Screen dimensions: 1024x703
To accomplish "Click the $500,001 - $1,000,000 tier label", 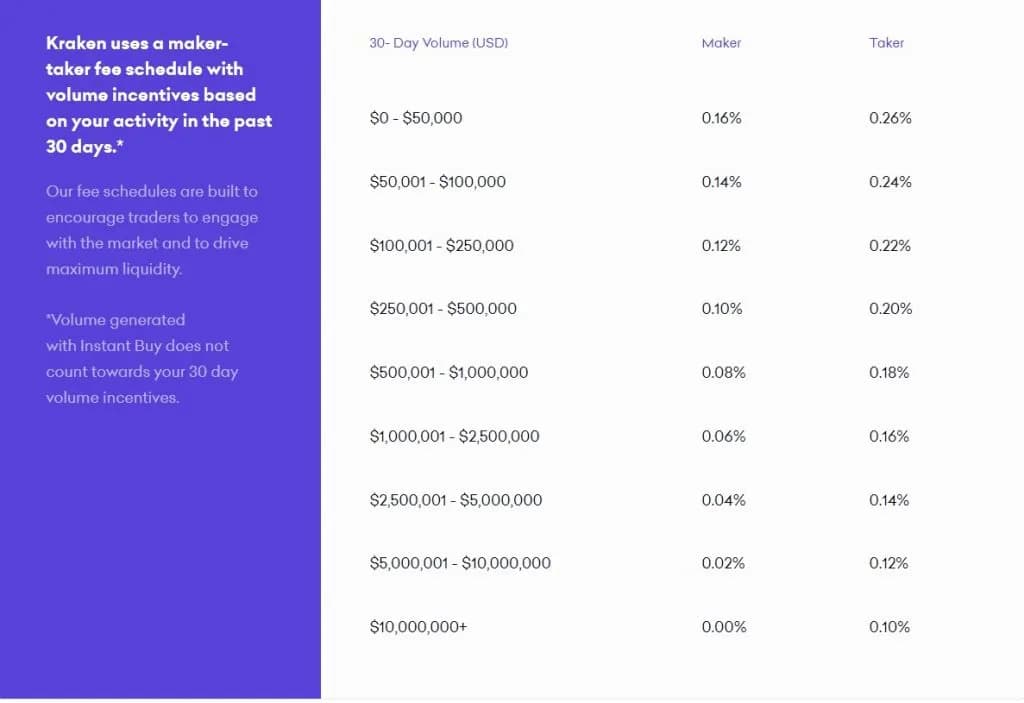I will tap(448, 372).
